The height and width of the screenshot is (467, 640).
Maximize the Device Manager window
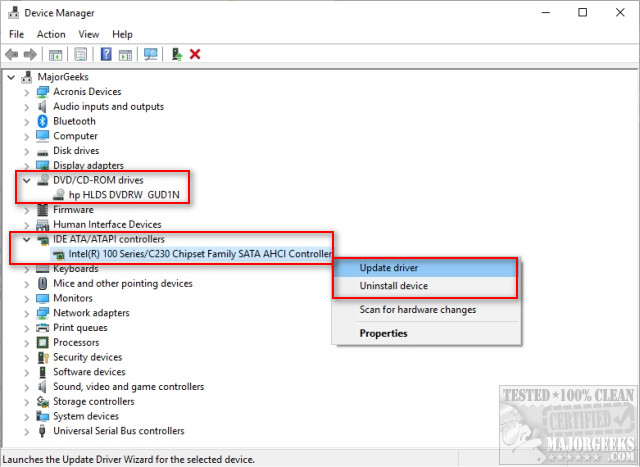pyautogui.click(x=582, y=13)
